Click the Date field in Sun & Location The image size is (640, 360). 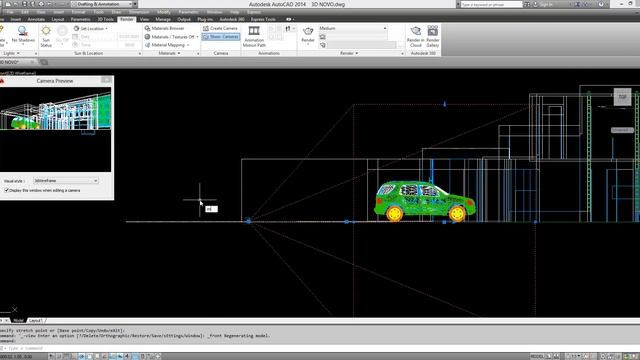[x=106, y=37]
